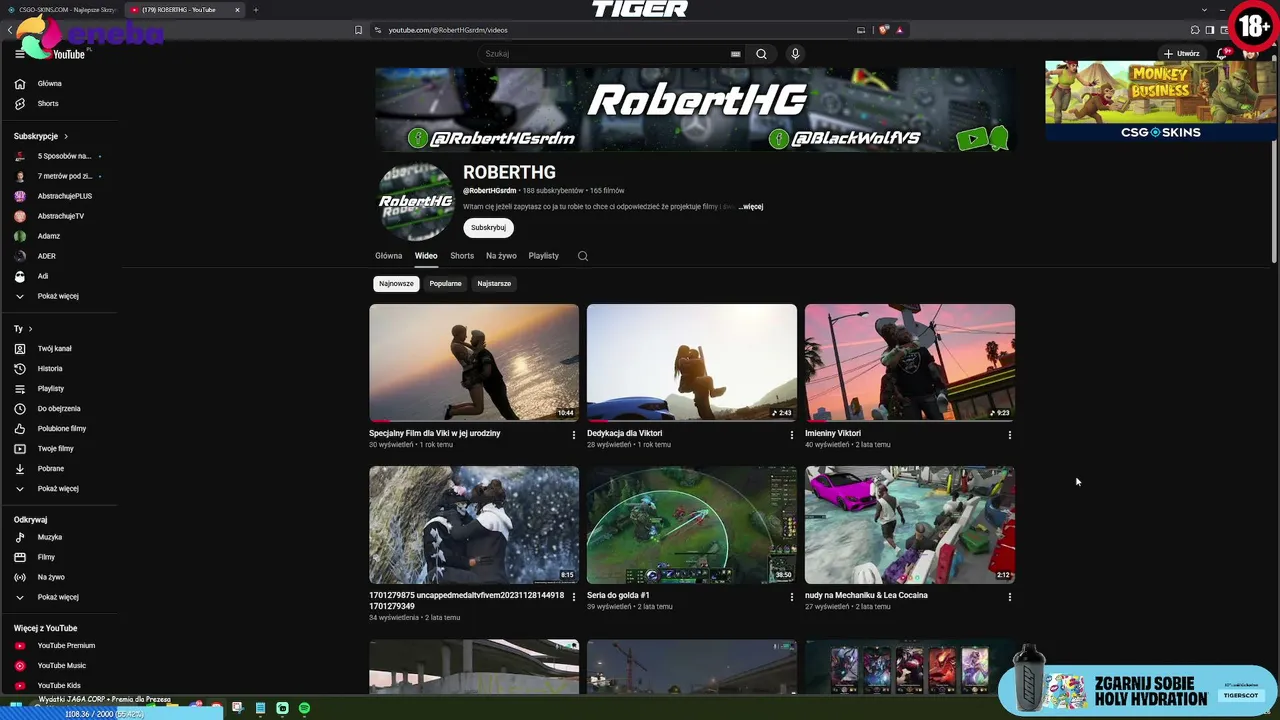Play 'Imieniny Viktori' video thumbnail

point(910,363)
